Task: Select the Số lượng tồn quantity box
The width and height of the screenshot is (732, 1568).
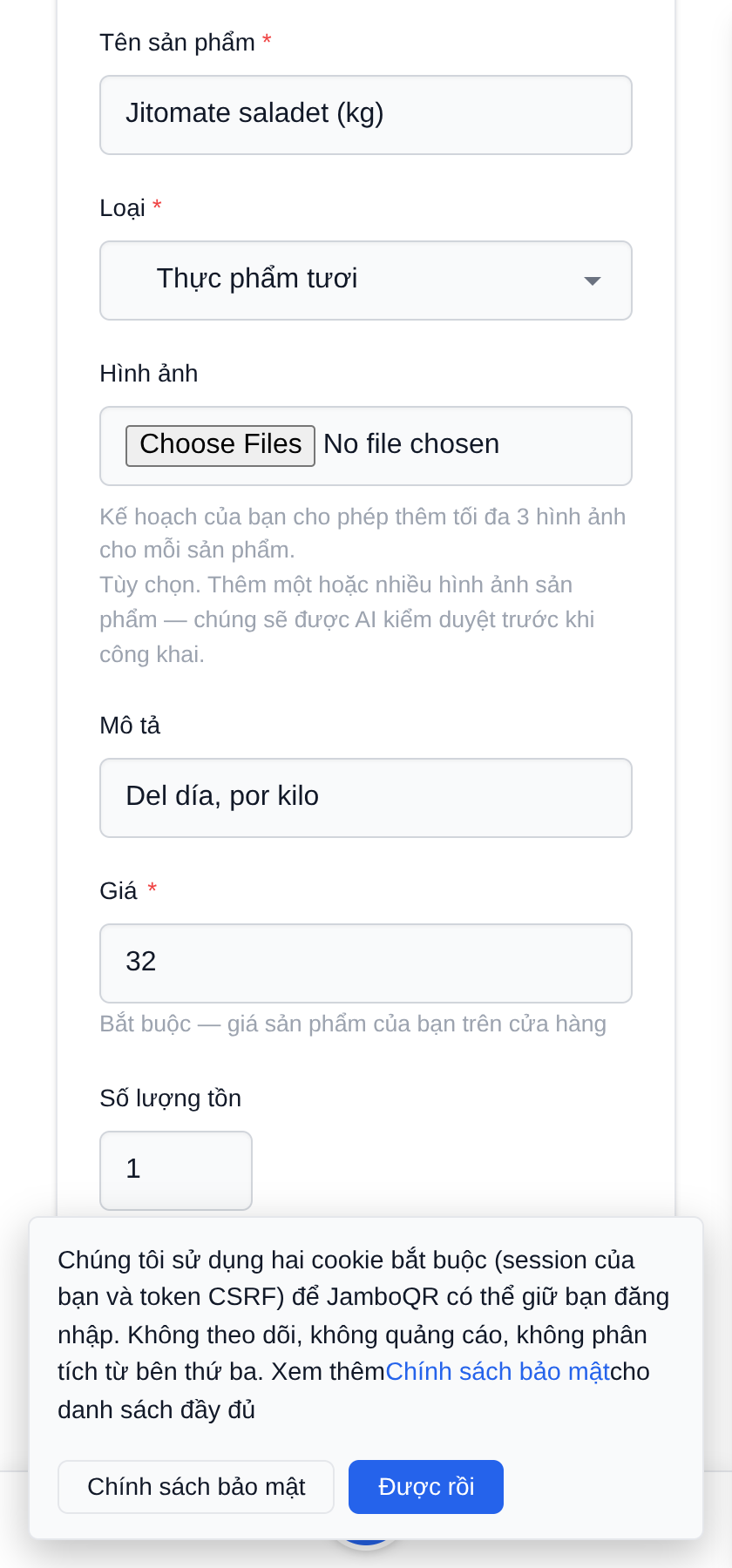Action: pyautogui.click(x=176, y=1171)
